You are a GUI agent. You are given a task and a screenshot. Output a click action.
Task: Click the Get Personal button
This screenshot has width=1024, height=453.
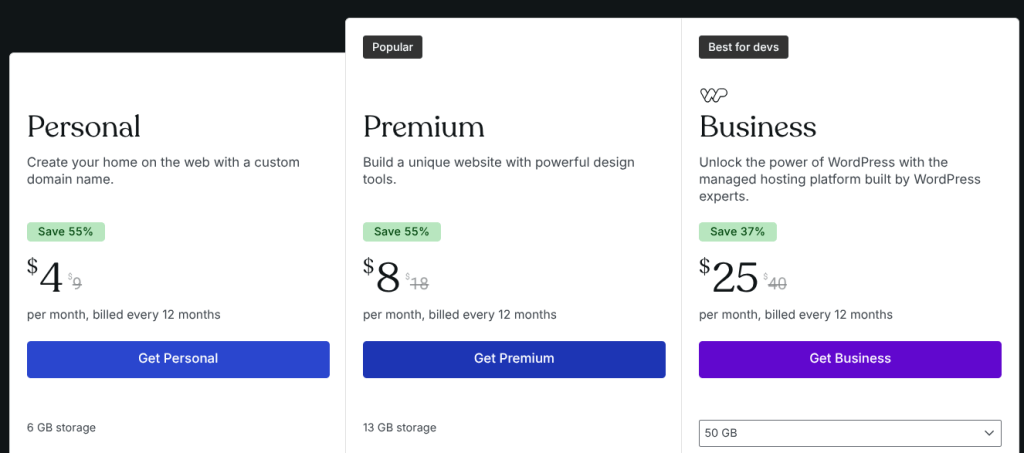(178, 359)
